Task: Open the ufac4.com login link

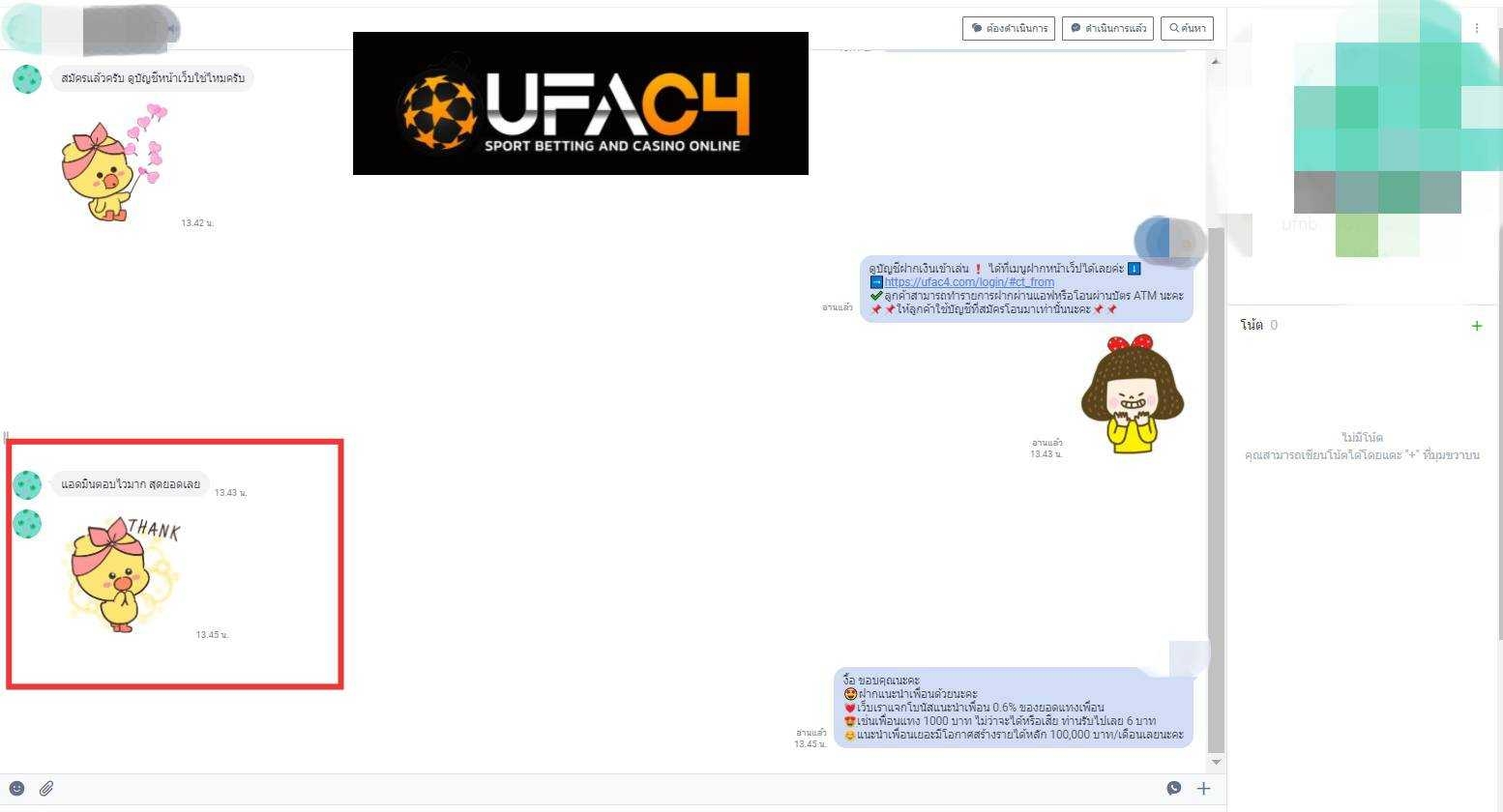Action: click(968, 282)
